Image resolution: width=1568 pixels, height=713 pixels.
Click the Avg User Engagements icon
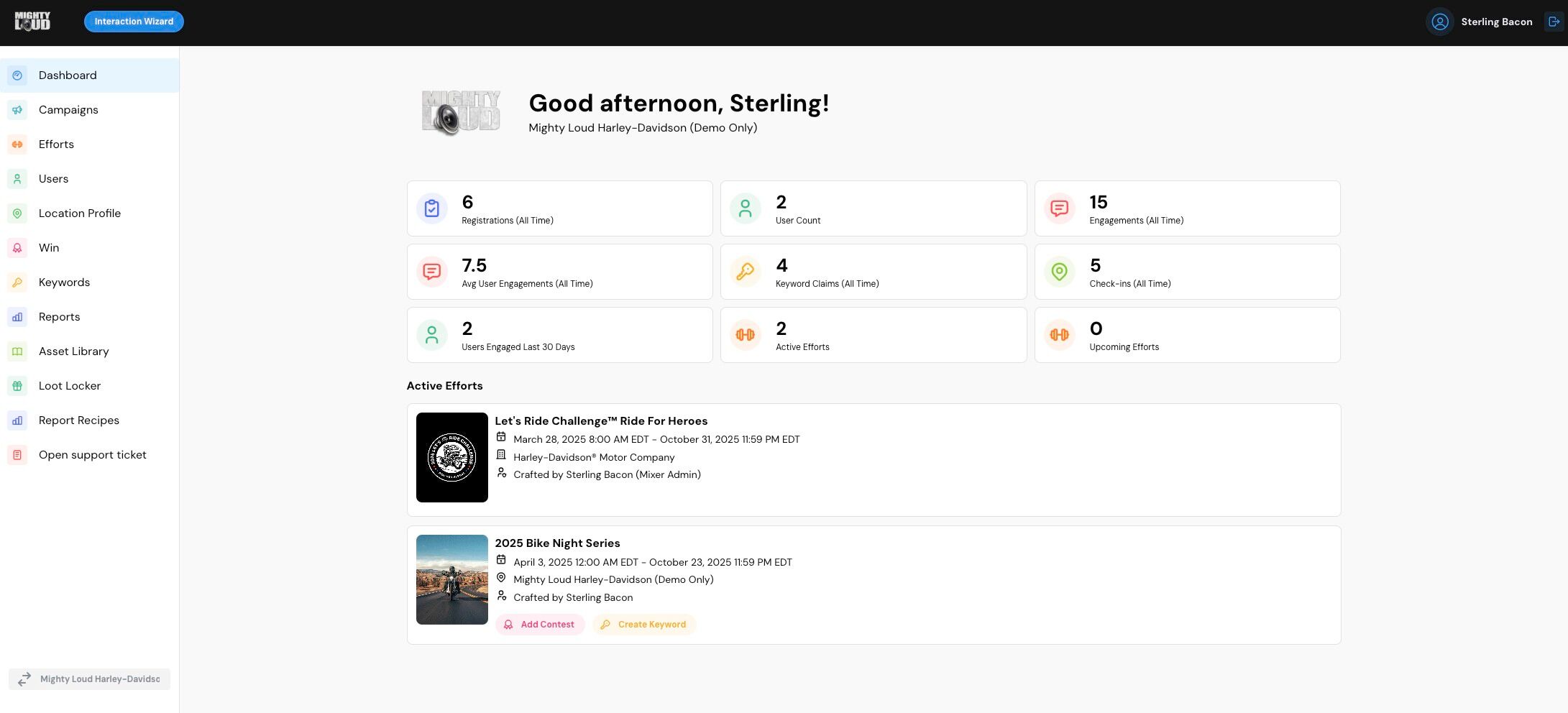[x=432, y=272]
